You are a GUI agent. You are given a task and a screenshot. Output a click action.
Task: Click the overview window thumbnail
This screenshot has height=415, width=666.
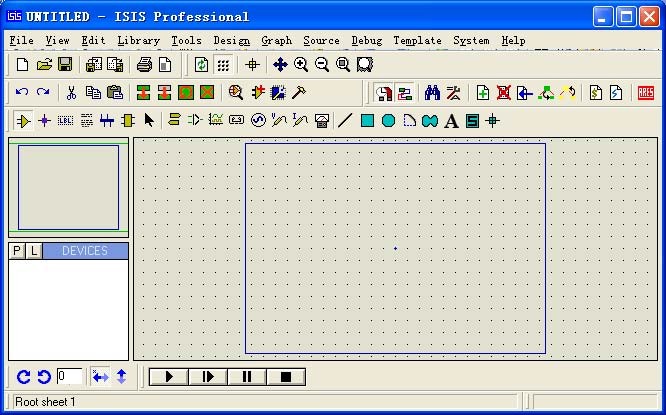click(68, 187)
